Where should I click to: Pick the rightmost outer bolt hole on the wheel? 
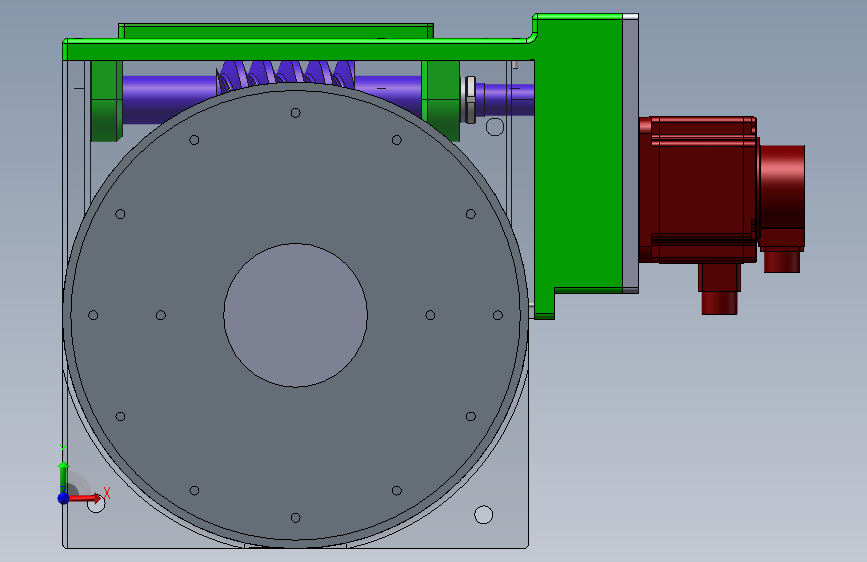498,315
